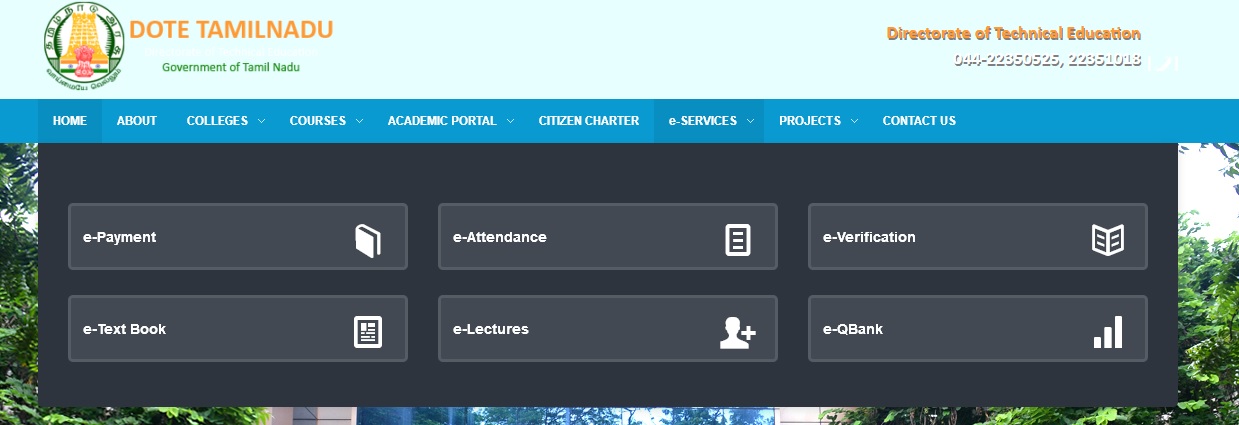
Task: Open the e-Verification service link
Action: [978, 237]
